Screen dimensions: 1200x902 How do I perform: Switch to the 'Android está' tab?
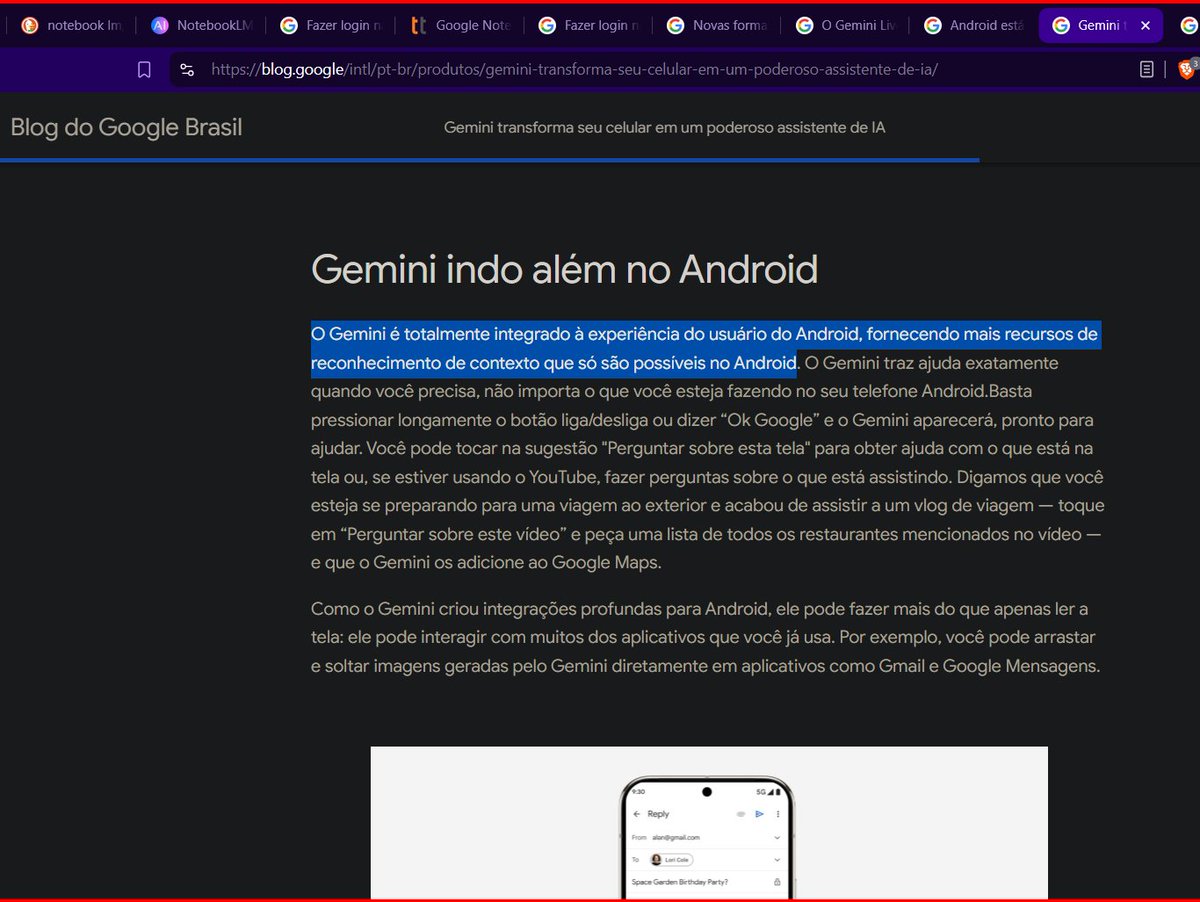click(973, 26)
